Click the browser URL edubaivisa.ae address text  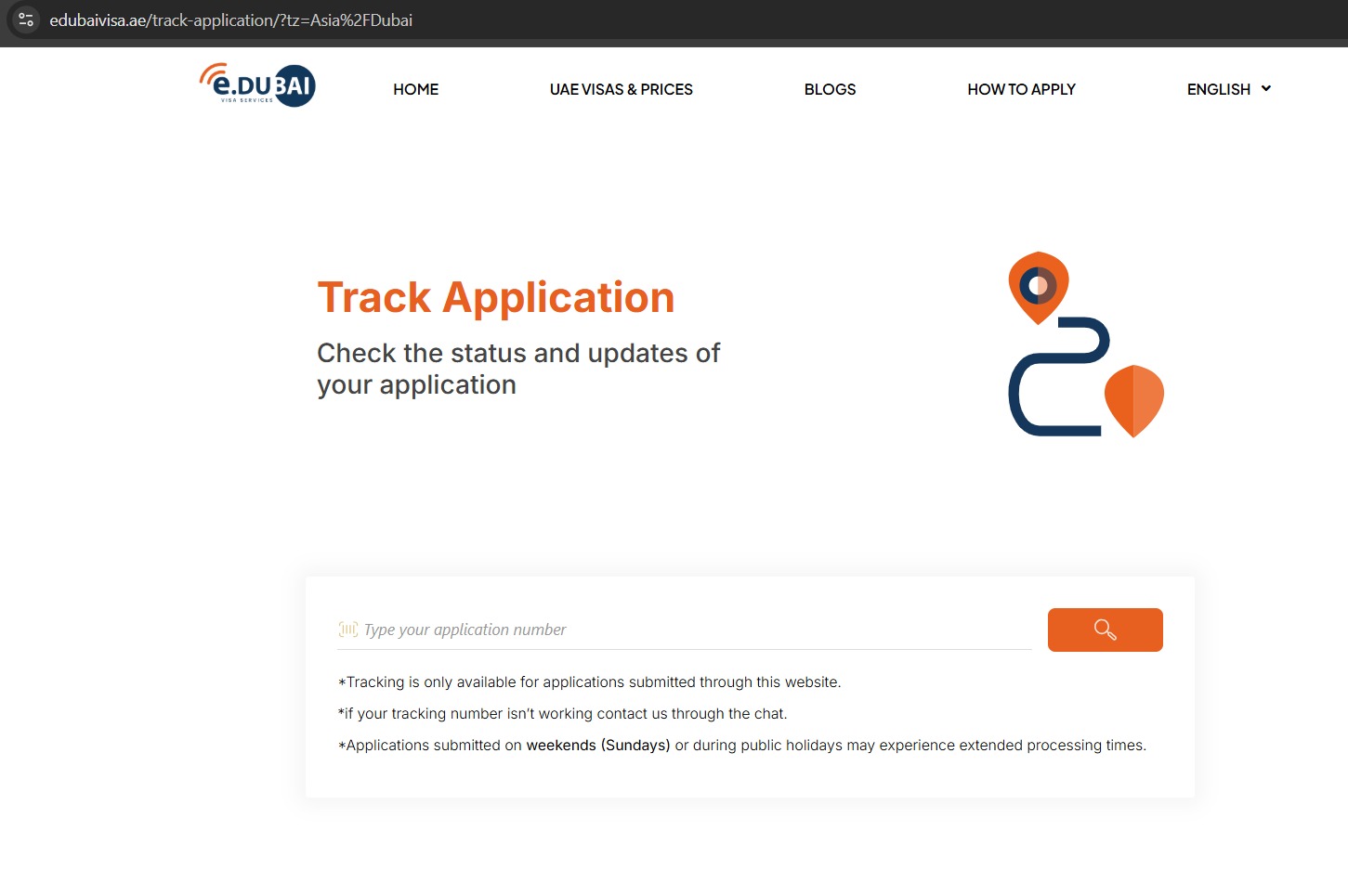(230, 20)
